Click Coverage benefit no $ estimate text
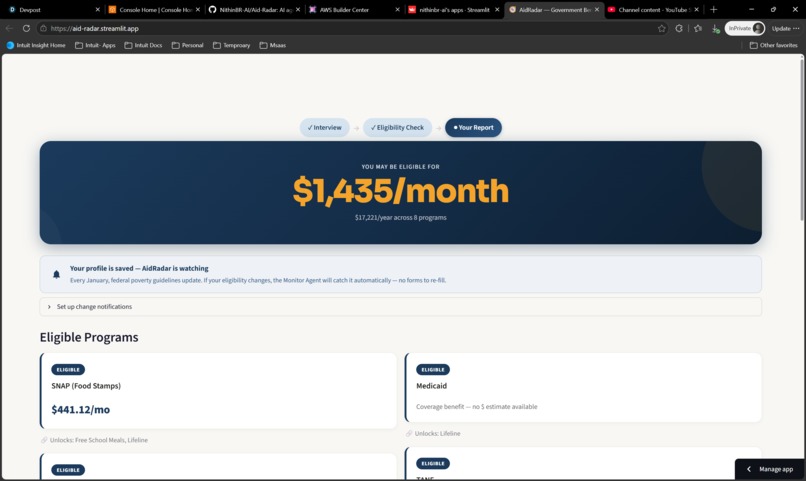 pos(477,406)
